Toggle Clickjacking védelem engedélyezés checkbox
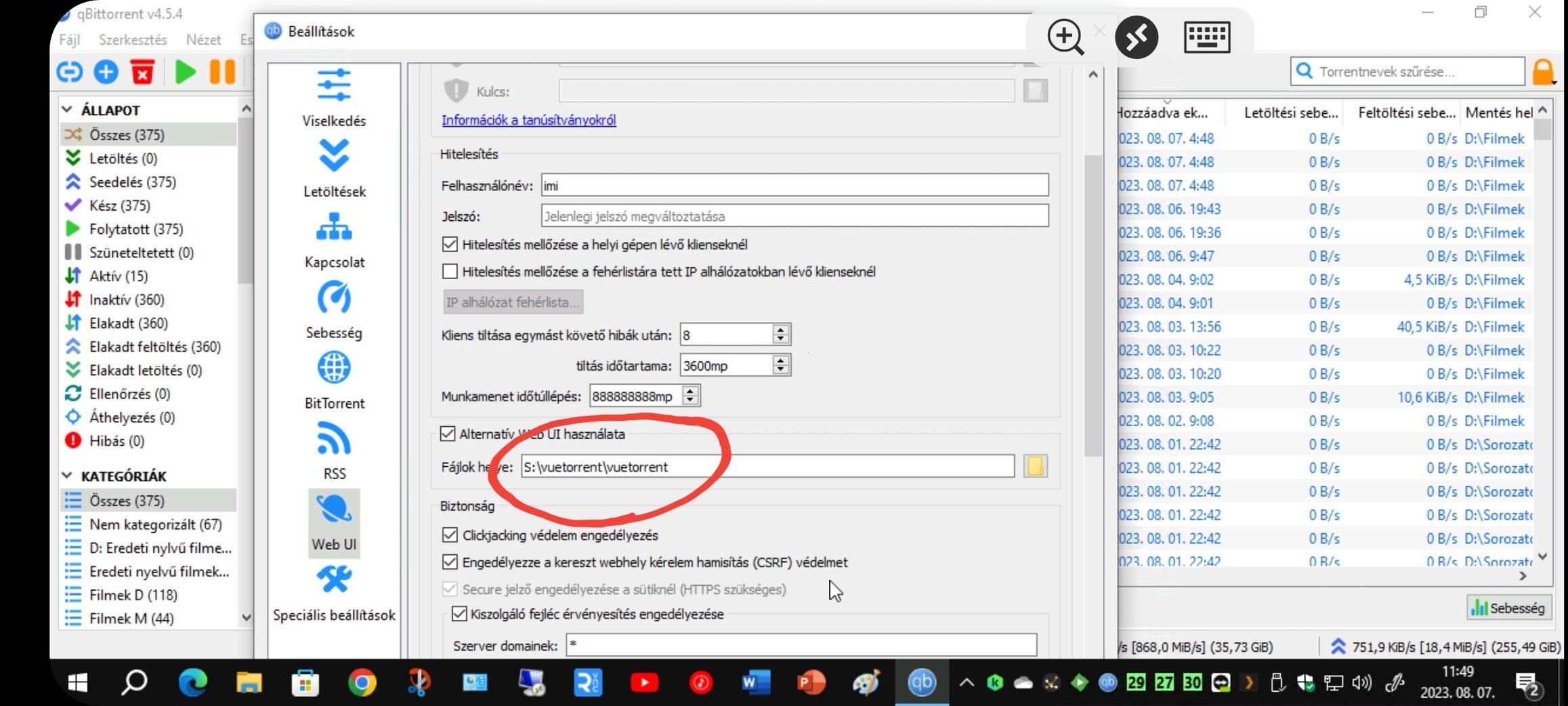The image size is (1568, 706). pos(450,535)
